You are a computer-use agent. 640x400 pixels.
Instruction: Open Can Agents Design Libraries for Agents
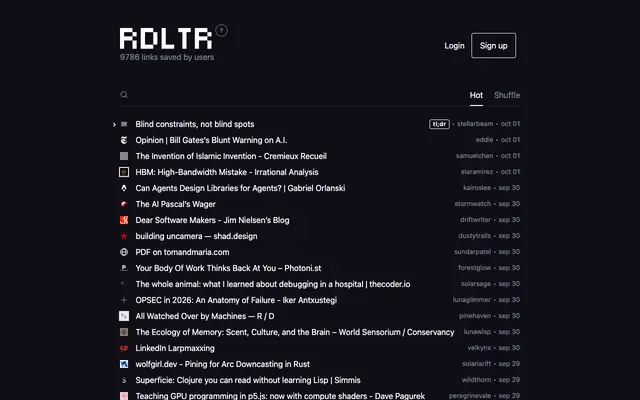point(240,188)
